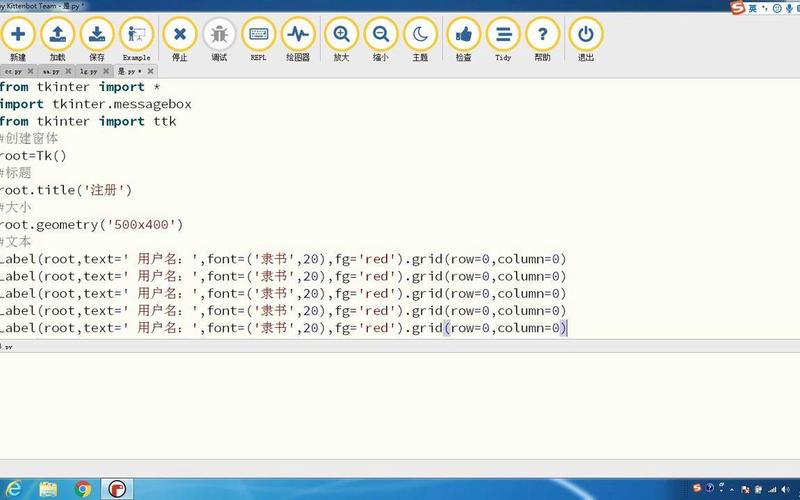Open network signal tray icon
Image resolution: width=800 pixels, height=500 pixels.
772,489
